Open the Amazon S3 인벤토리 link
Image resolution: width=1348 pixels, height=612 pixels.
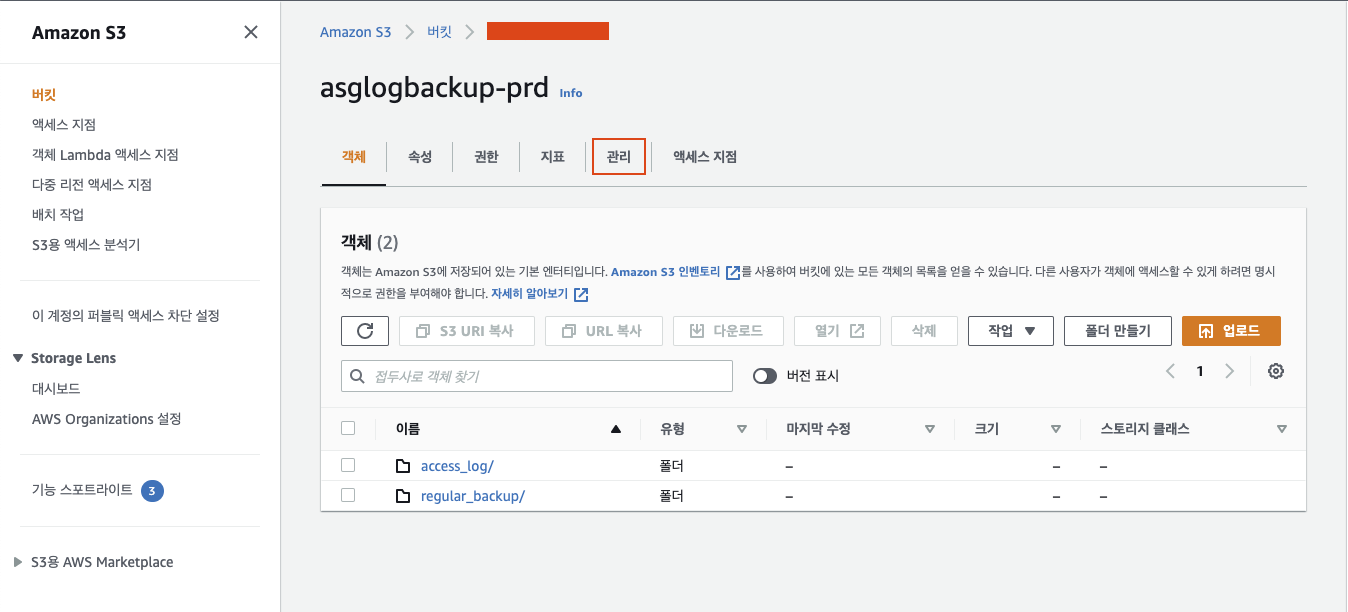[x=667, y=272]
